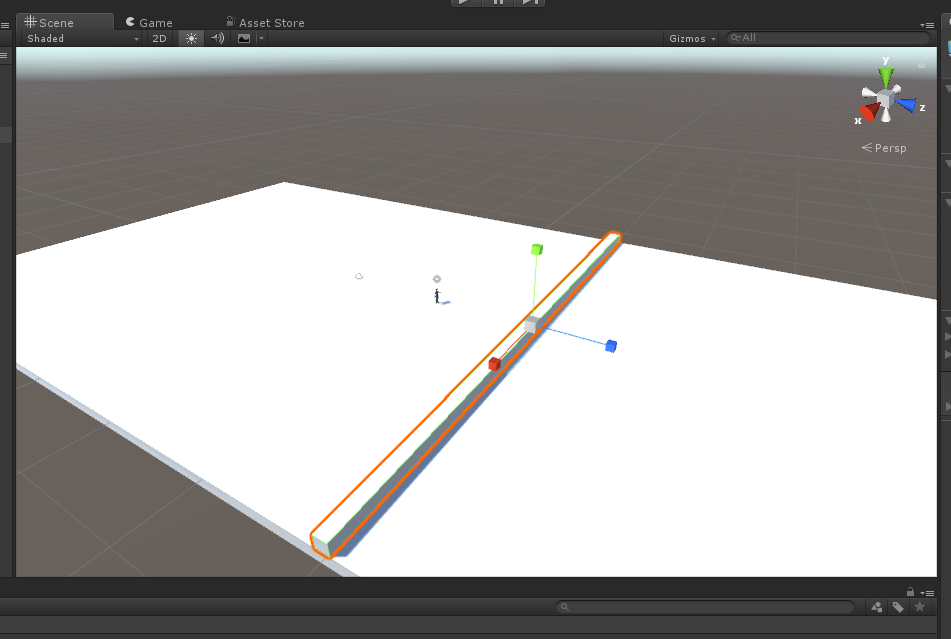Toggle scene lighting sun icon
The width and height of the screenshot is (951, 639).
pos(191,38)
